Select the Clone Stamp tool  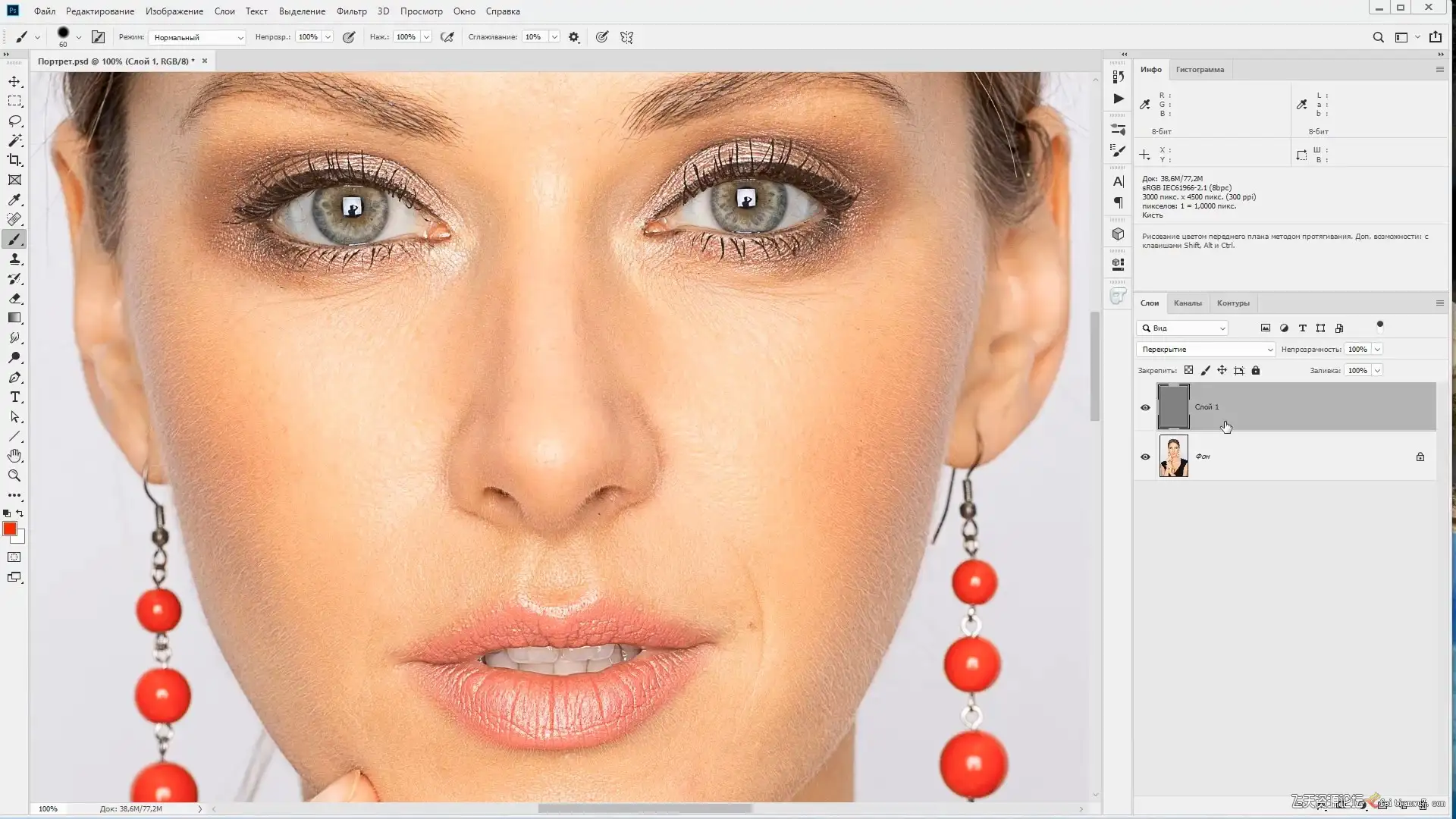[14, 259]
